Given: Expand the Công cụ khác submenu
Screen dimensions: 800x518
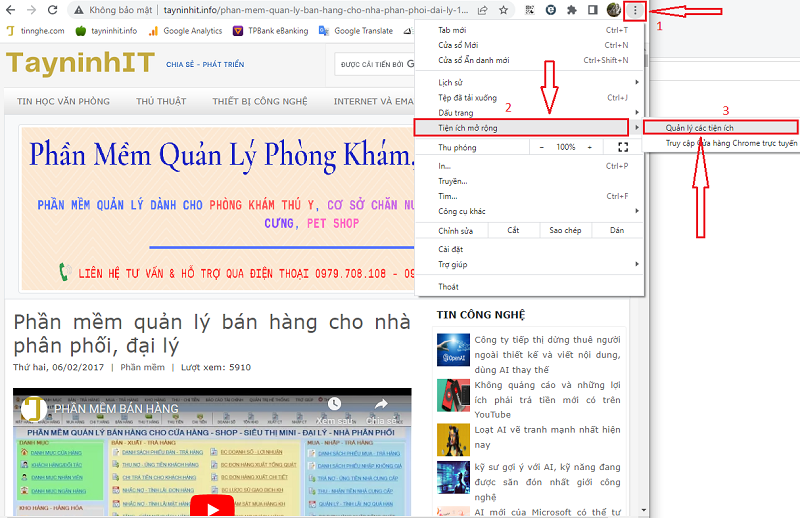Looking at the screenshot, I should 526,211.
